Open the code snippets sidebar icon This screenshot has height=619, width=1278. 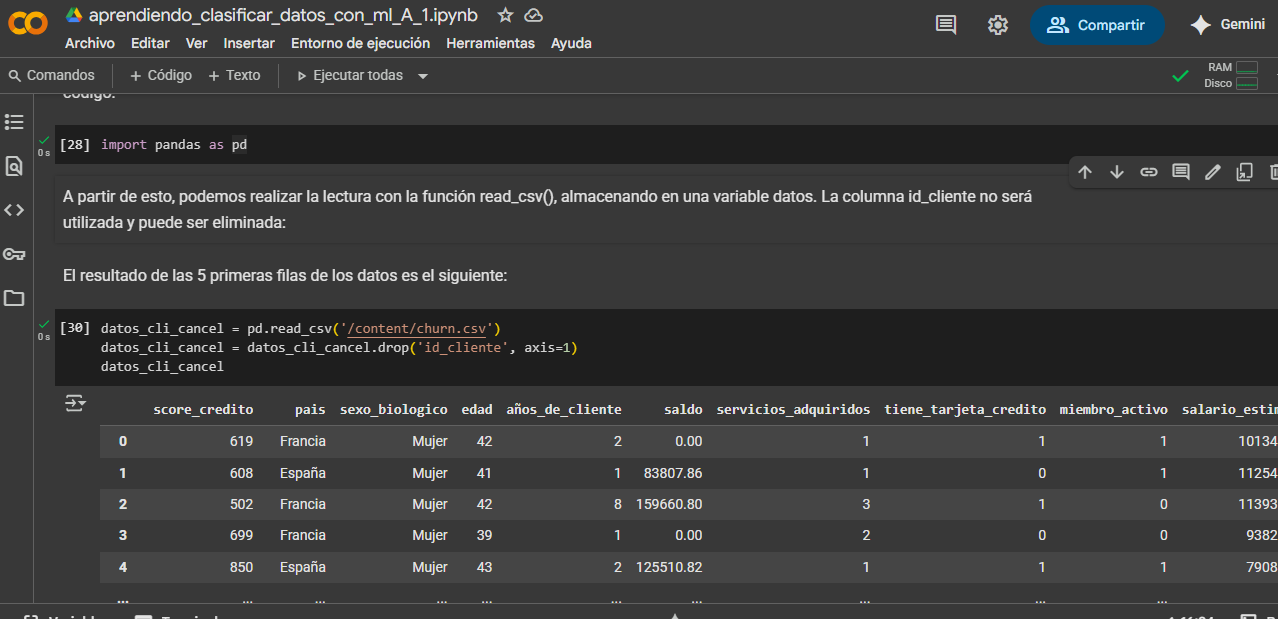(x=14, y=210)
